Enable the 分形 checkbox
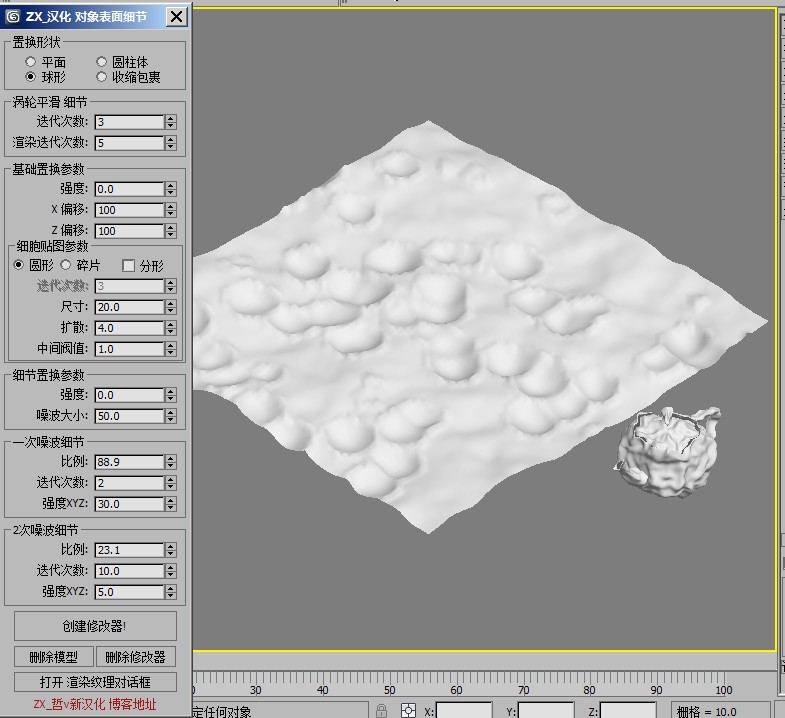The image size is (785, 718). click(x=129, y=265)
